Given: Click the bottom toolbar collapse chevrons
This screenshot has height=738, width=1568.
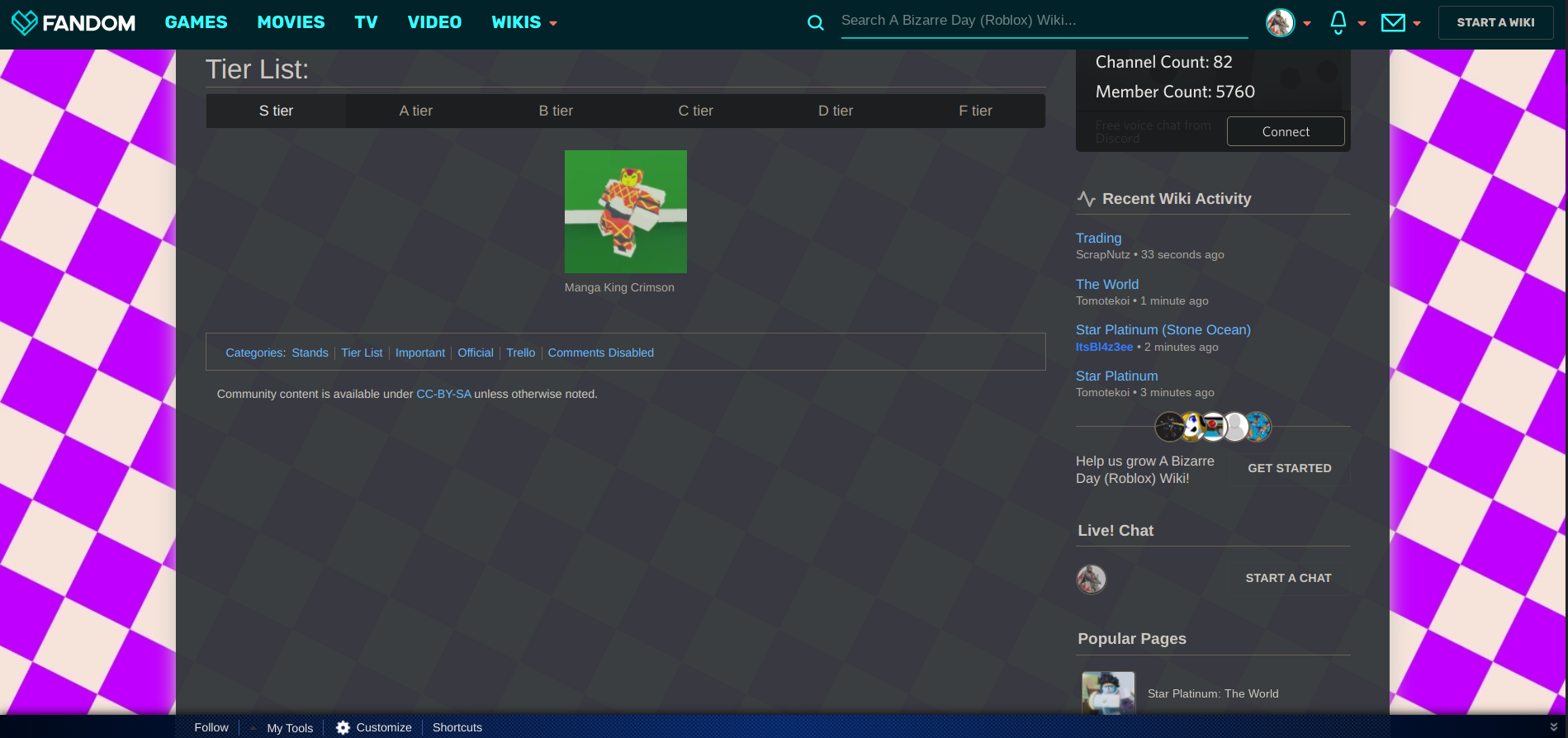Looking at the screenshot, I should (x=1553, y=727).
